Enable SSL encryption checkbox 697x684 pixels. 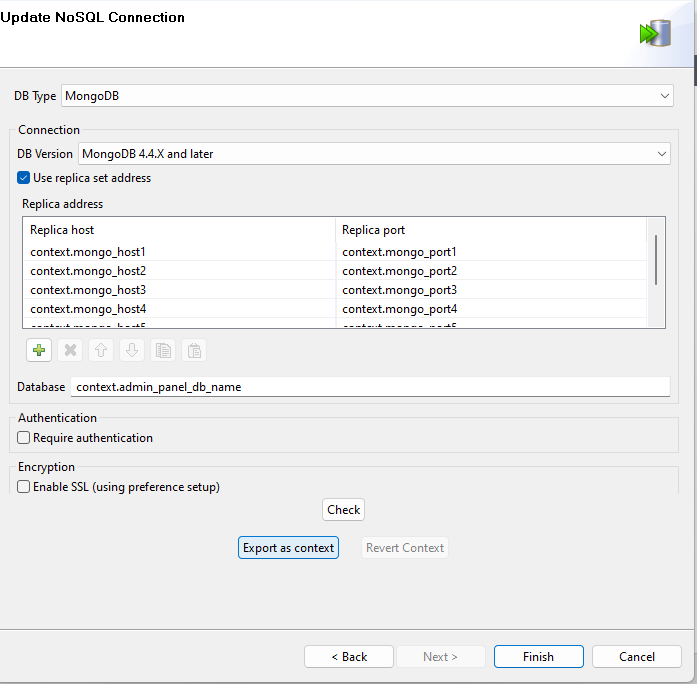[x=24, y=487]
